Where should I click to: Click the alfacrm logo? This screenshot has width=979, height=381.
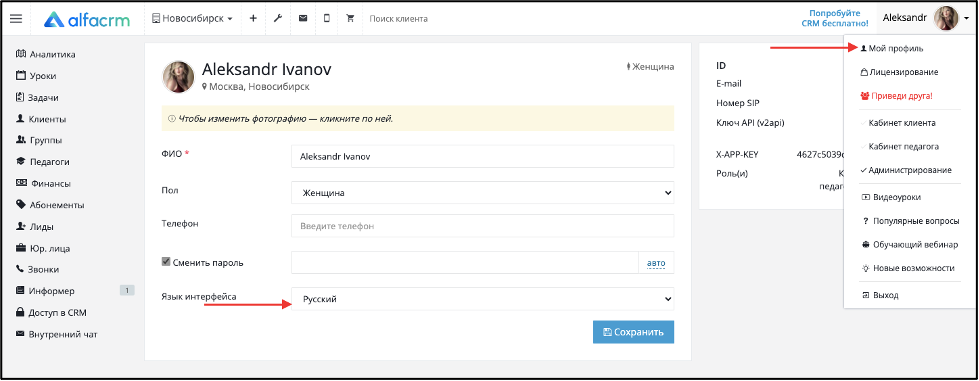point(87,19)
